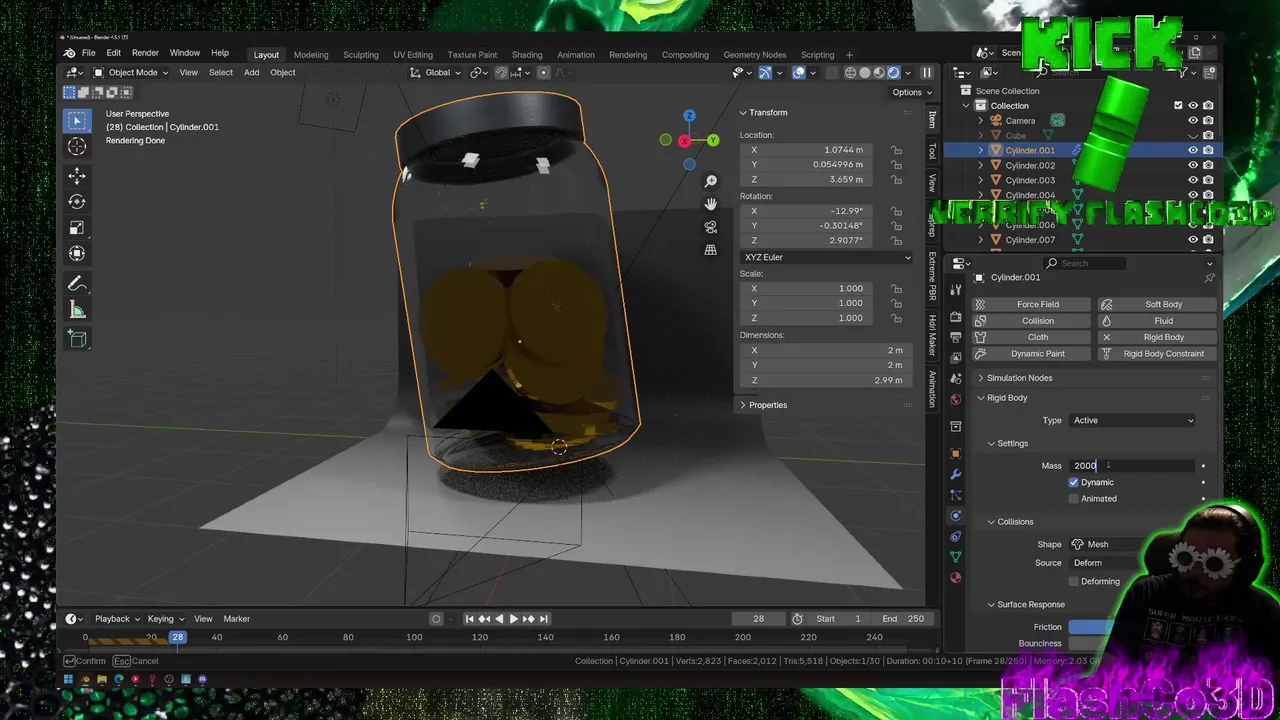This screenshot has height=720, width=1280.
Task: Click the Dynamic Paint button
Action: [1032, 354]
